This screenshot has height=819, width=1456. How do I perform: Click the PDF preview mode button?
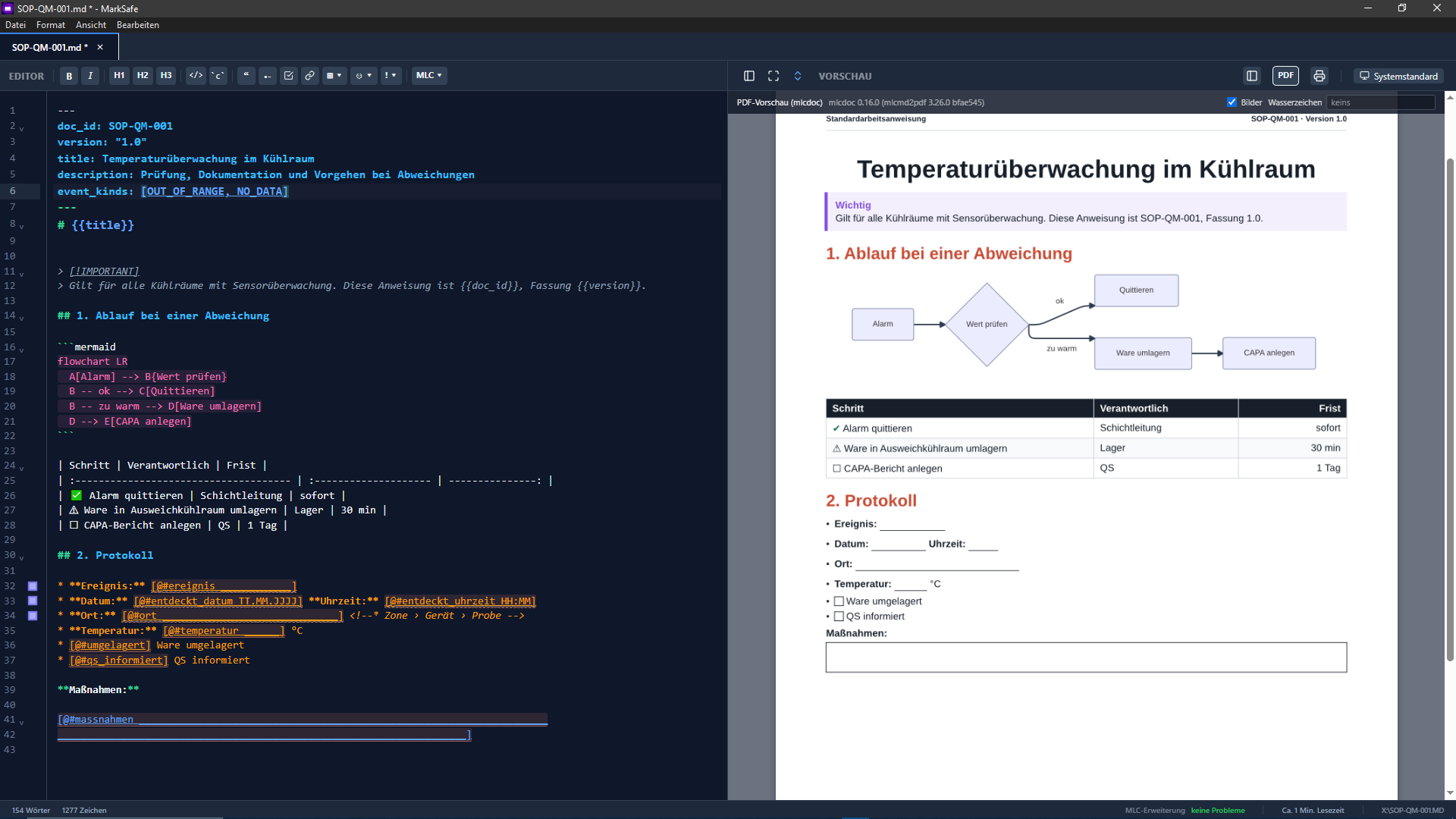click(1285, 76)
